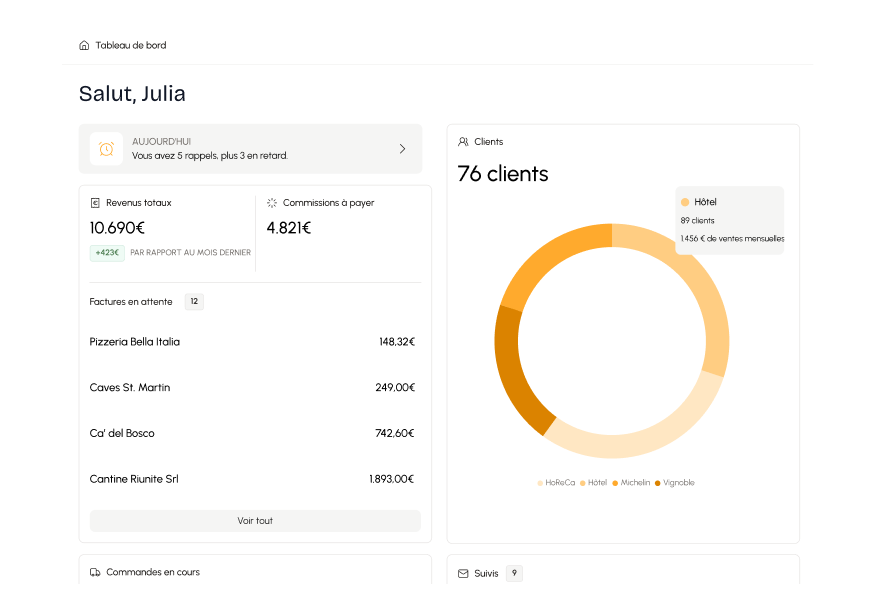Open the Pizzeria Bella Italia invoice

click(x=252, y=342)
